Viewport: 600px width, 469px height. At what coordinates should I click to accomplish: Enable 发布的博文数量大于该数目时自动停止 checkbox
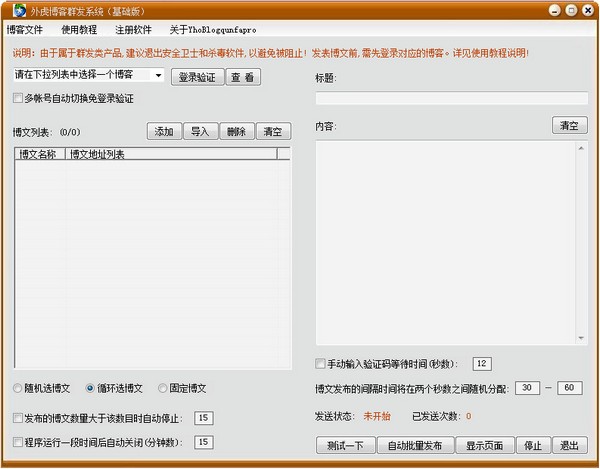point(18,418)
